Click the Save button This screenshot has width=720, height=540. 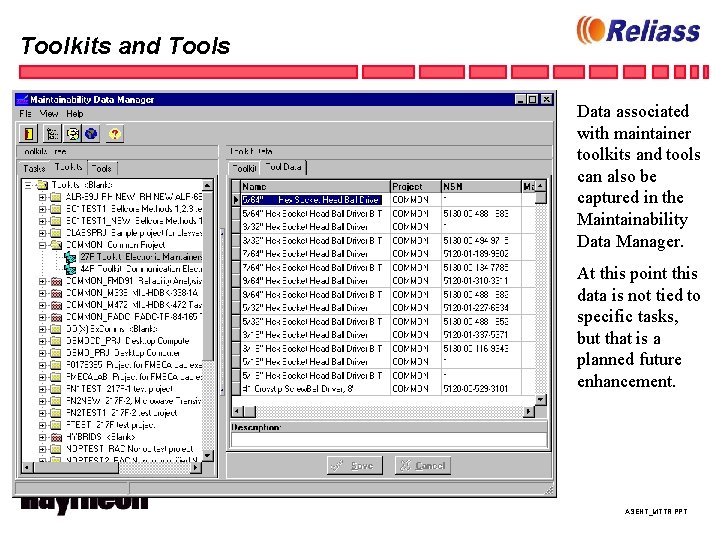[x=354, y=466]
